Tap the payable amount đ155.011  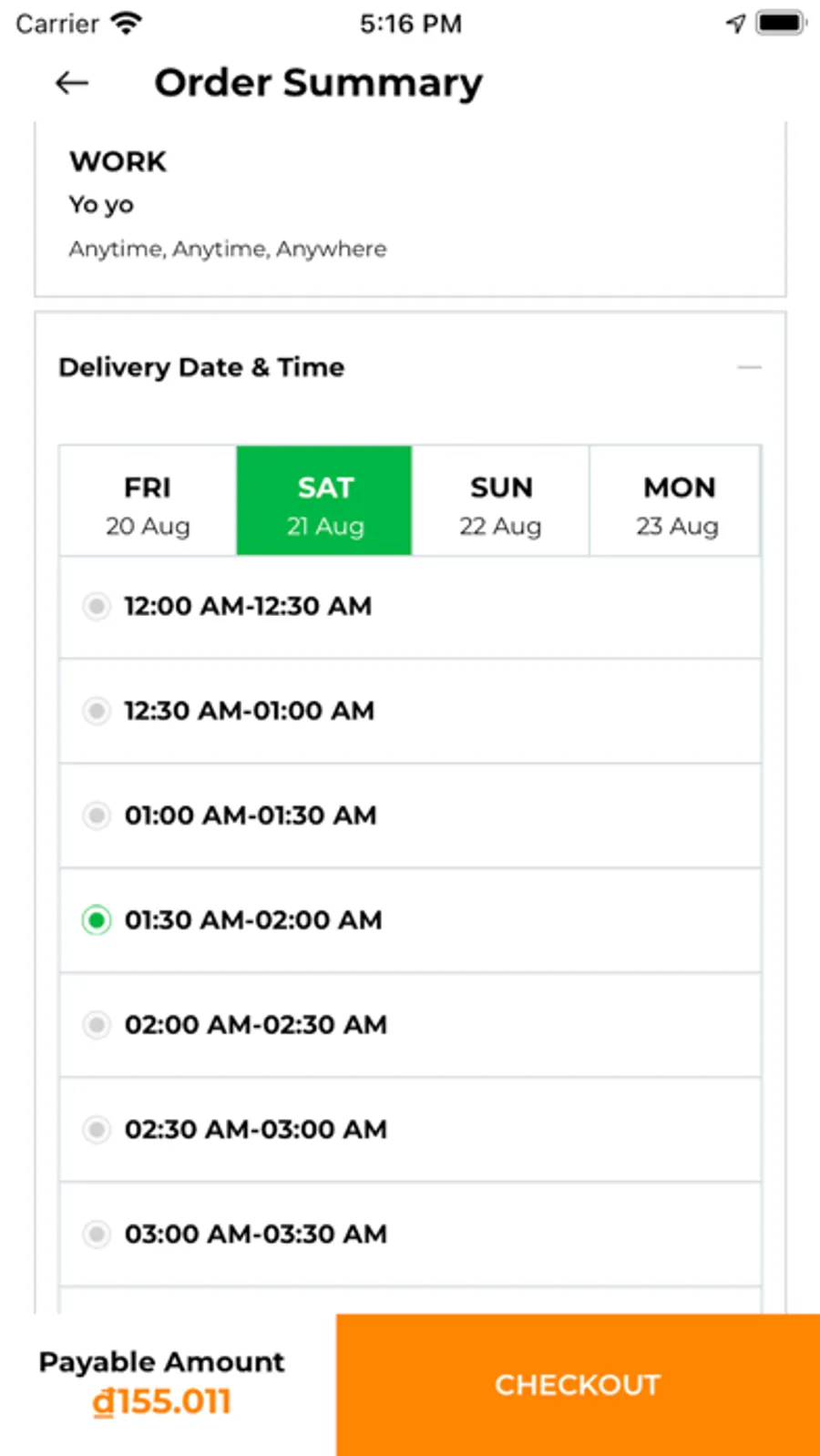(x=162, y=1401)
